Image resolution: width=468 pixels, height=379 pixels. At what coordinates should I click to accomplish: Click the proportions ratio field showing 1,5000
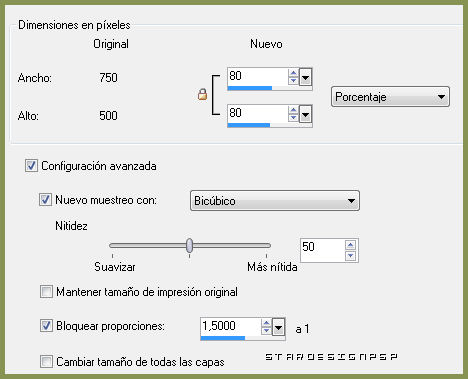230,326
